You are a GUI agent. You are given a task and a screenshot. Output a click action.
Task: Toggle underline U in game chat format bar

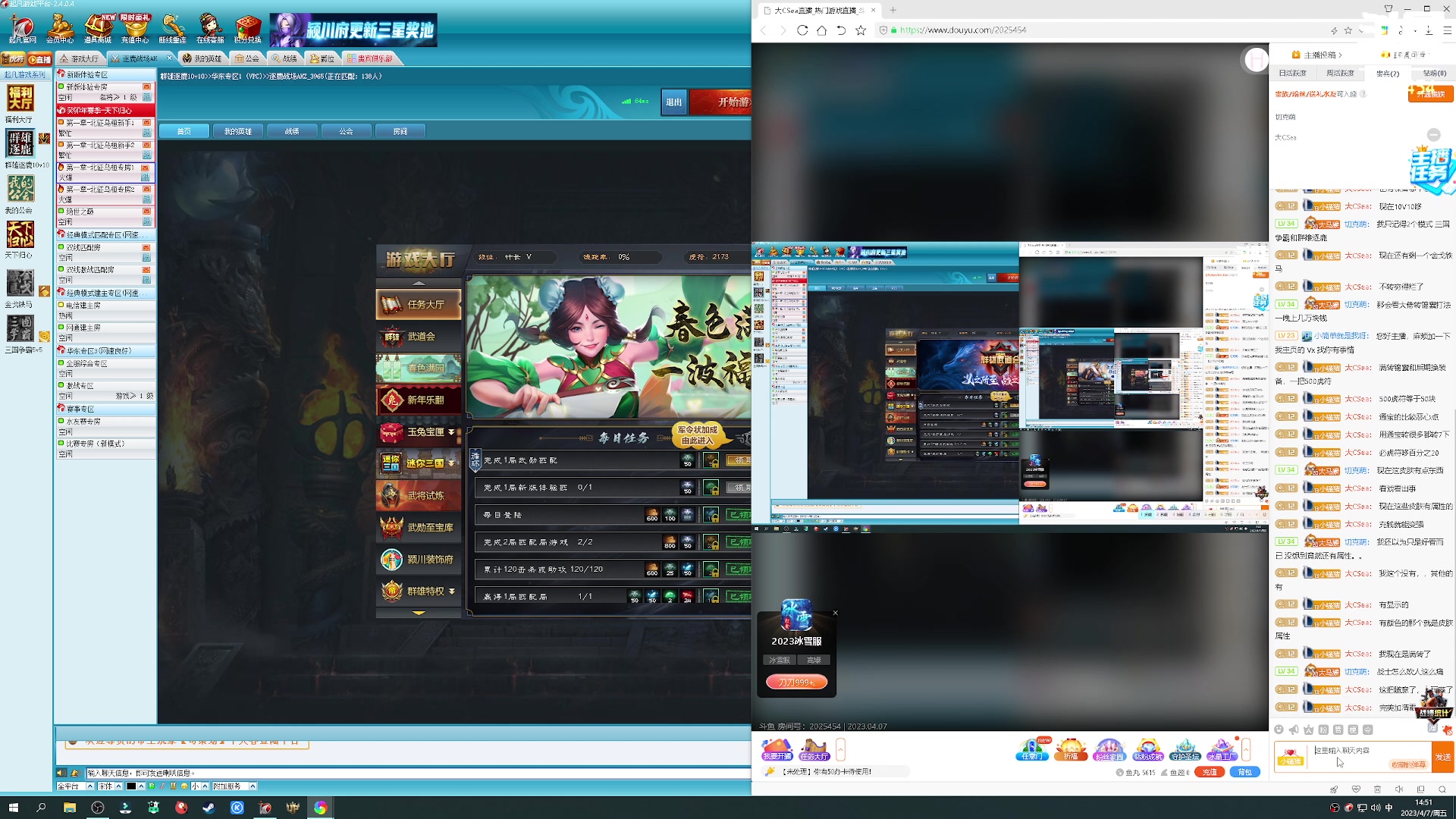pos(173,786)
